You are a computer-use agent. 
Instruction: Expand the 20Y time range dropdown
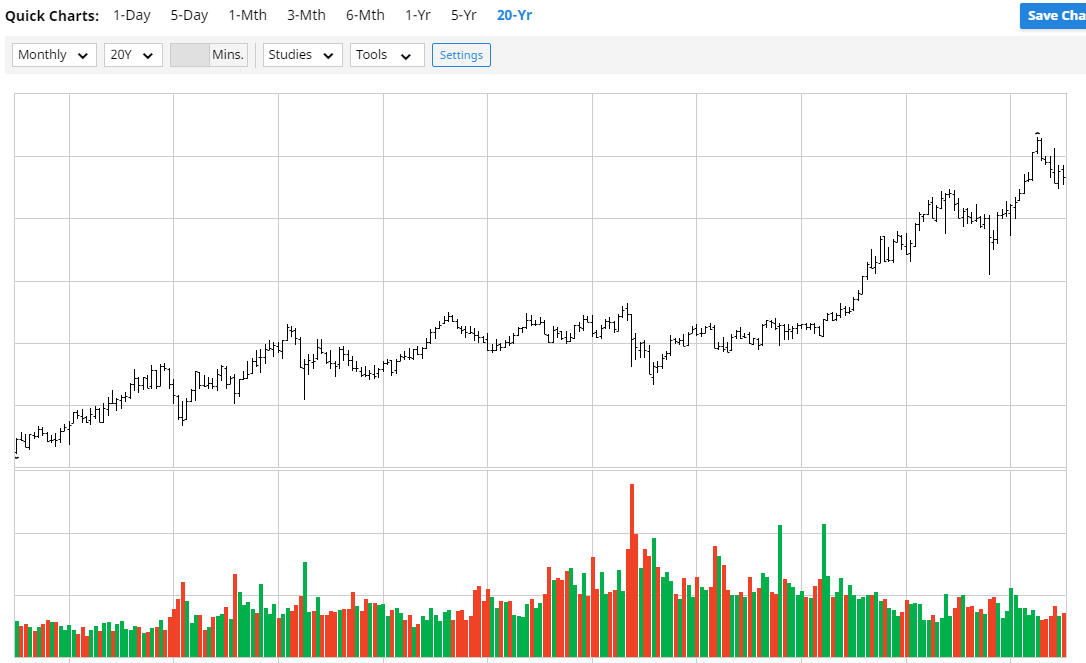pos(132,55)
